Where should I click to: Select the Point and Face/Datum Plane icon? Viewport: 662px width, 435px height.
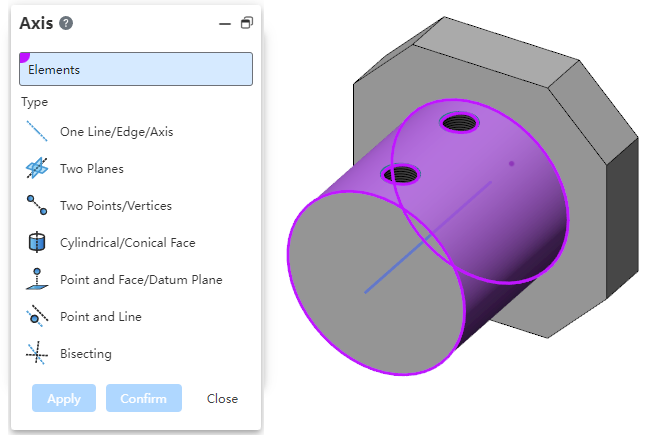pos(36,279)
